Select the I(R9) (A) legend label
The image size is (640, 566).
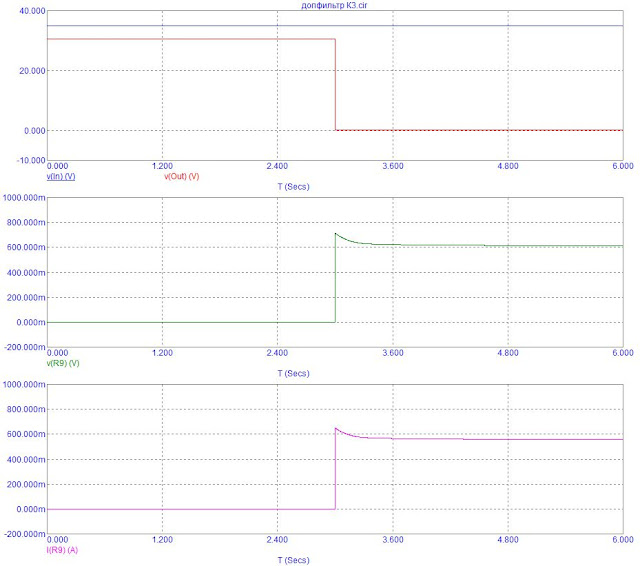62,550
